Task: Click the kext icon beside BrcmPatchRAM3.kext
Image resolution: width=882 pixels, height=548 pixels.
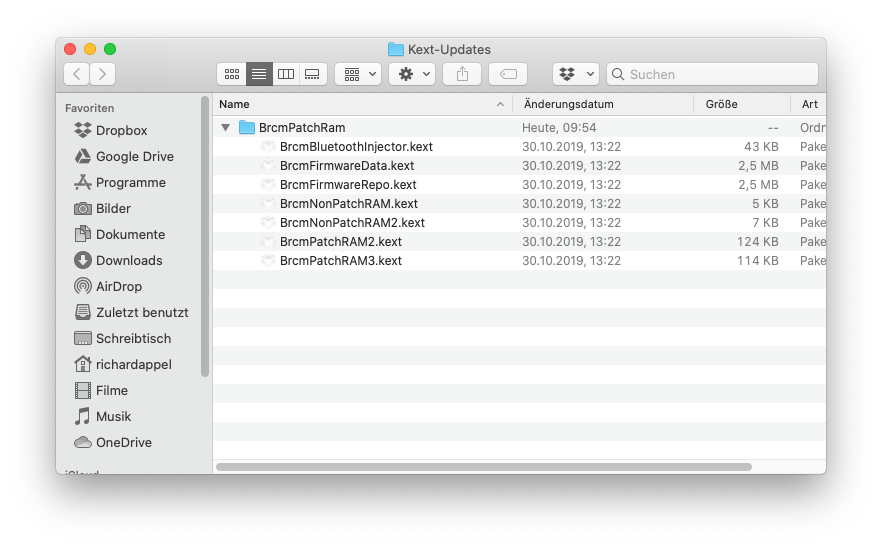Action: (x=268, y=260)
